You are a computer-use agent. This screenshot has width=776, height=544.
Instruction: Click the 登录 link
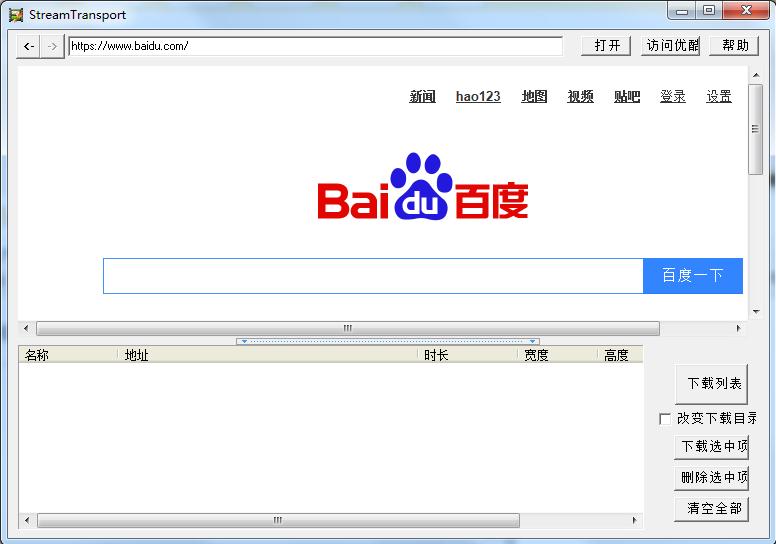(x=673, y=96)
